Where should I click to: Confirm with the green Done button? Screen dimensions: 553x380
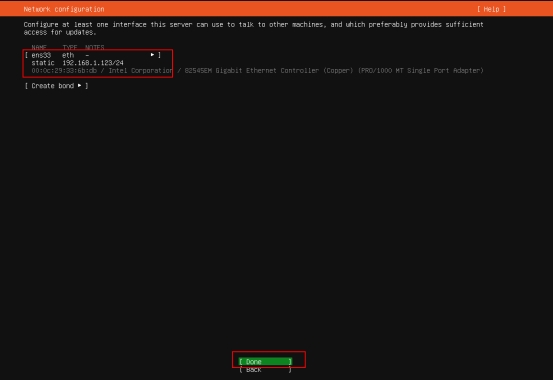coord(265,362)
